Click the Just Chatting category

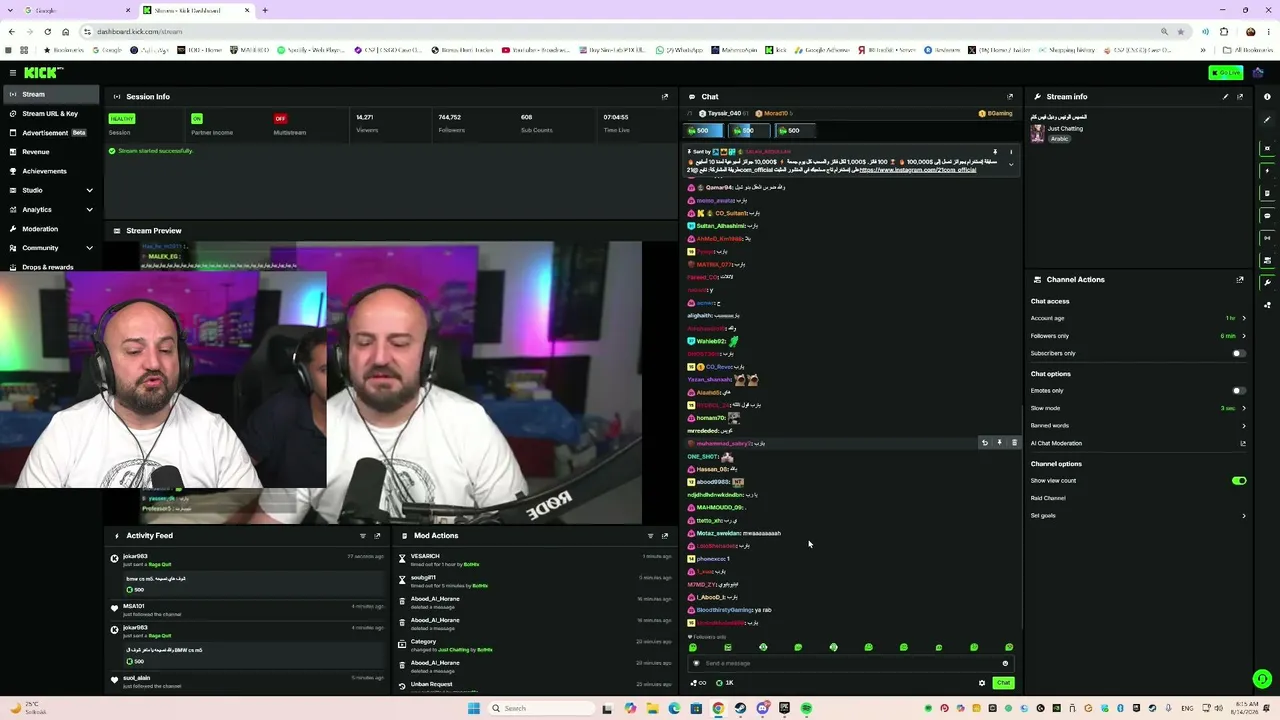[1065, 129]
